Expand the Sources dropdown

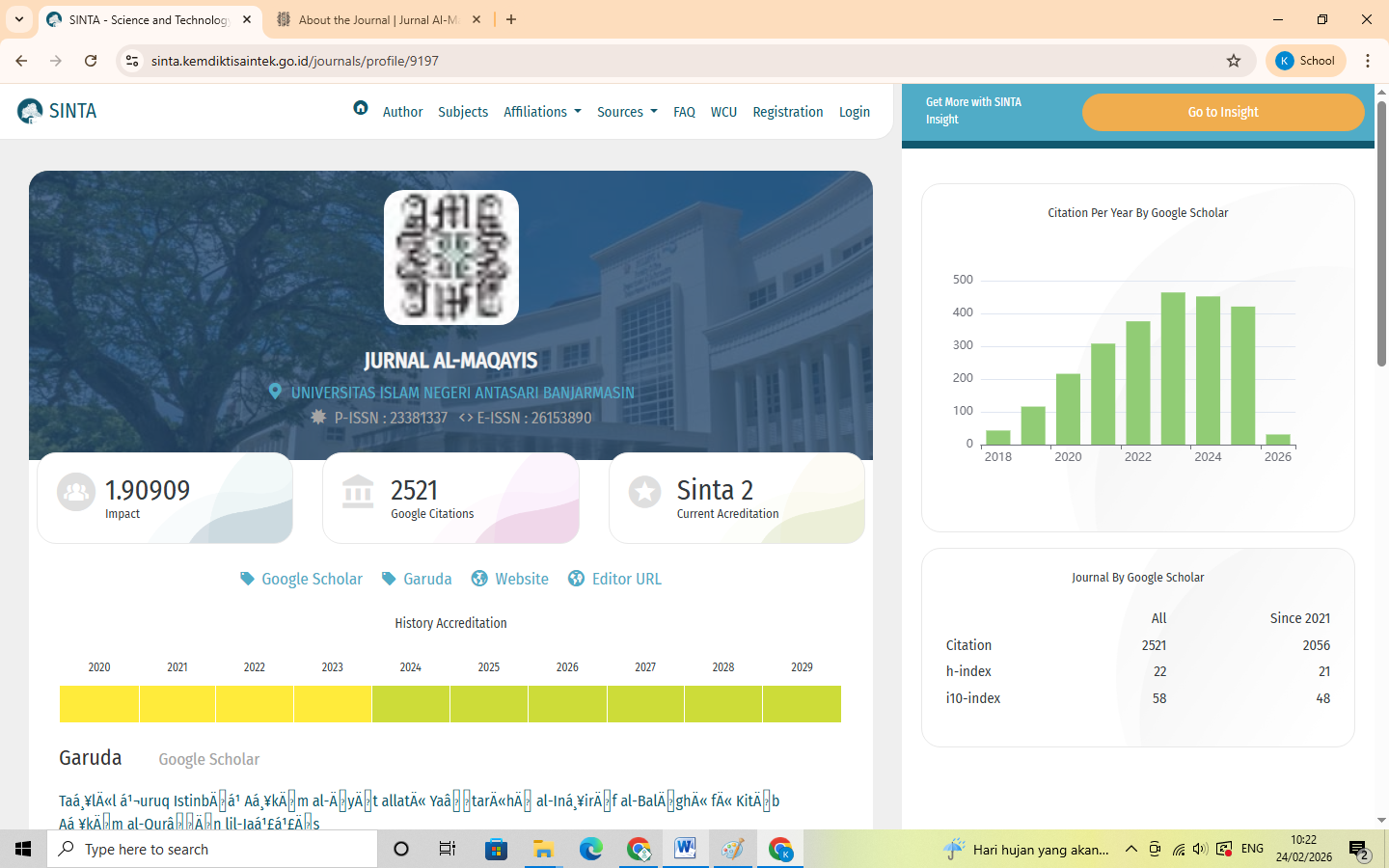[x=627, y=112]
